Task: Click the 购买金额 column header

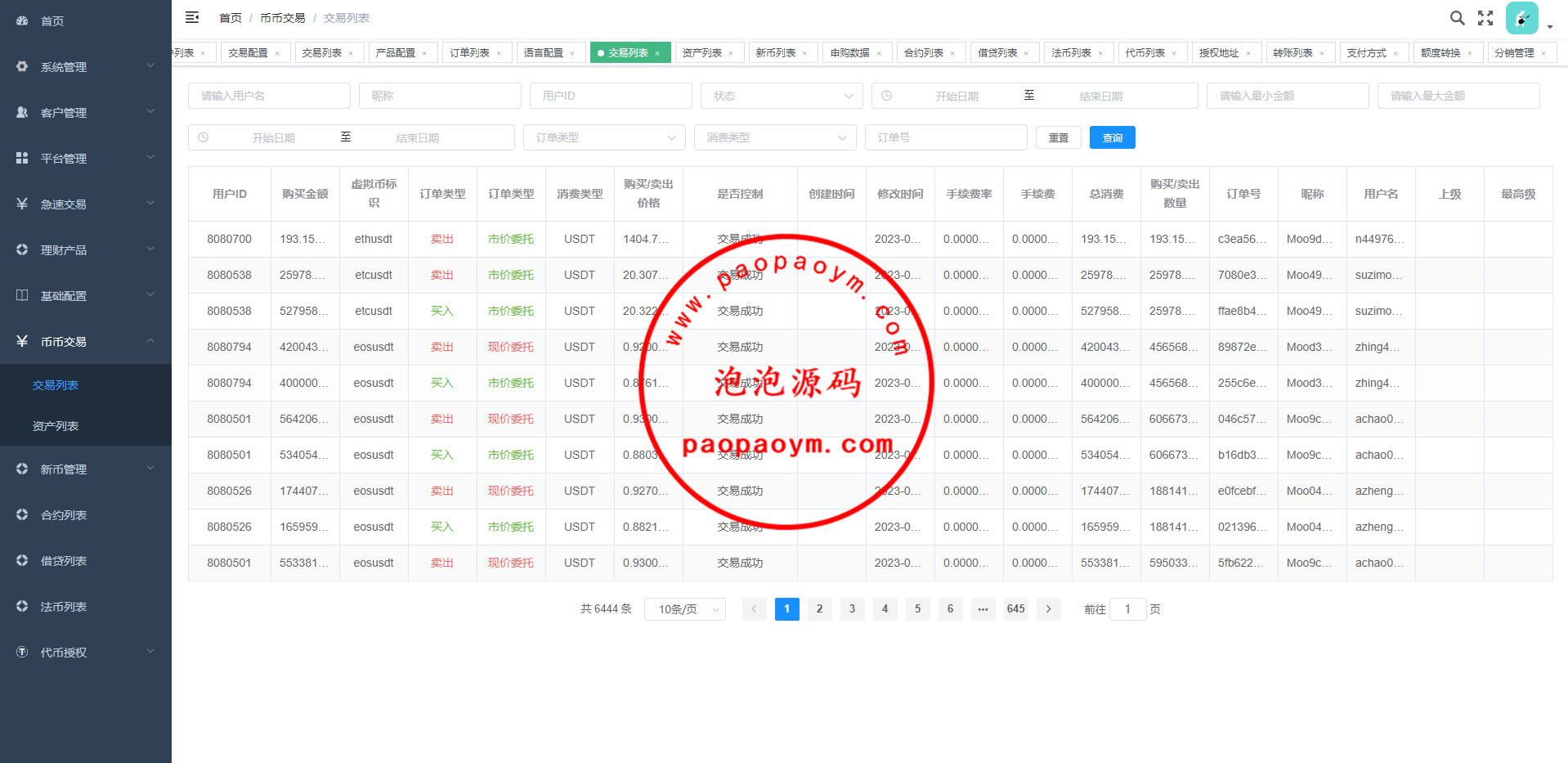Action: (305, 195)
